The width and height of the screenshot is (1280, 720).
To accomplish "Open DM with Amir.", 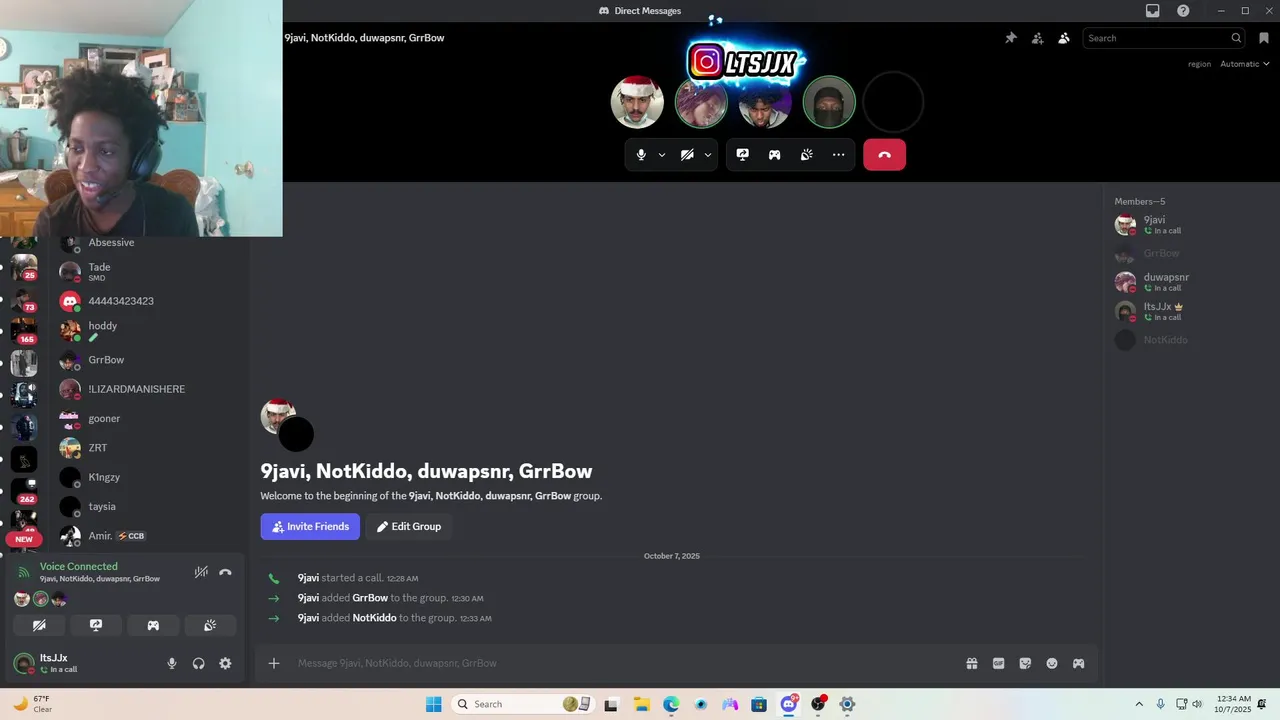I will (150, 536).
